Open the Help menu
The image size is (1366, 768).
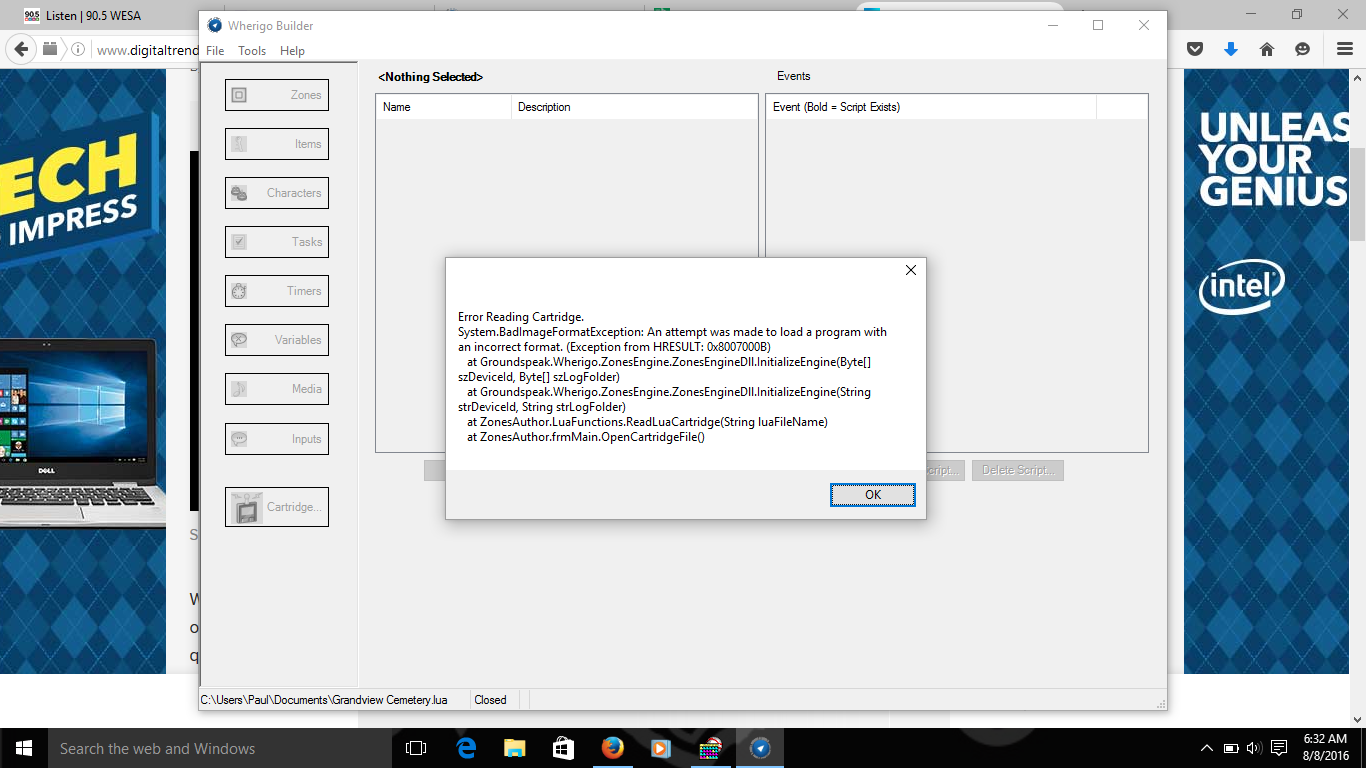coord(292,51)
